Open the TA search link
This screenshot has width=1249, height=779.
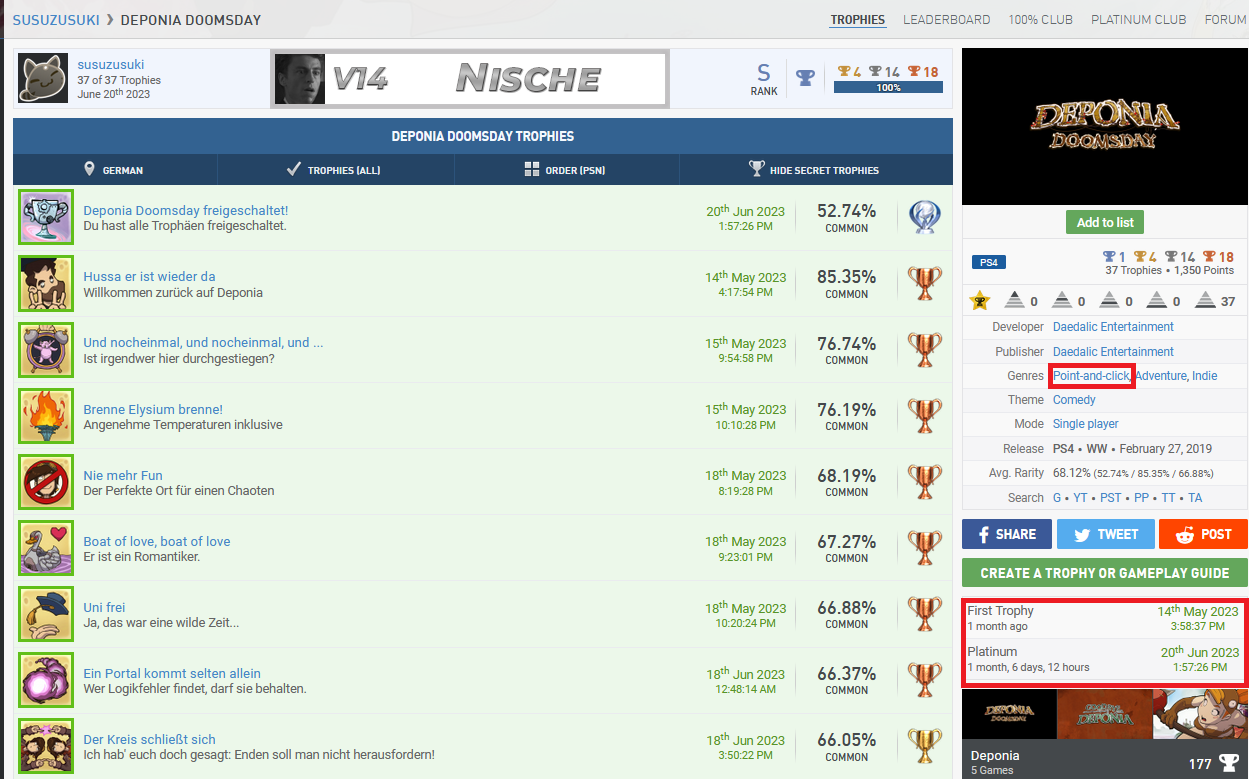pos(1195,497)
